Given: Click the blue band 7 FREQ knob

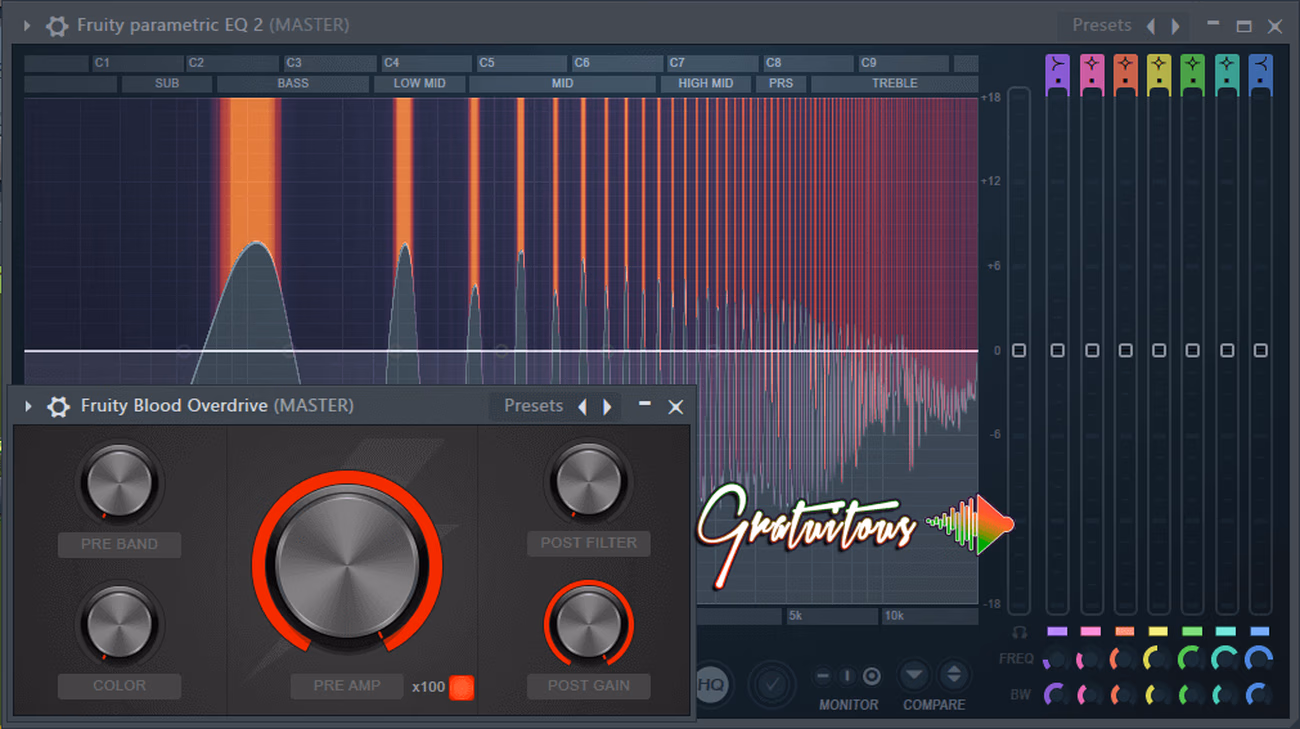Looking at the screenshot, I should click(1260, 659).
